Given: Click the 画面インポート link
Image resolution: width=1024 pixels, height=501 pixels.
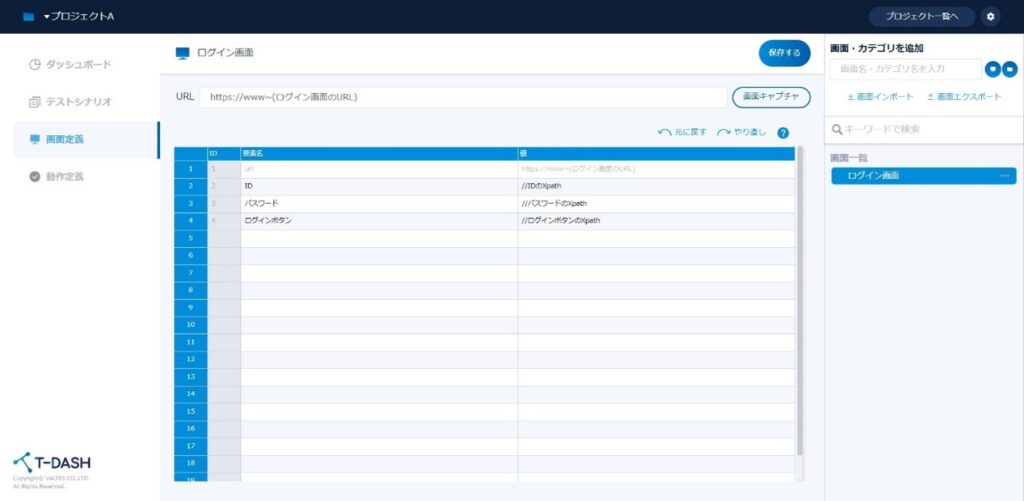Looking at the screenshot, I should pos(880,97).
